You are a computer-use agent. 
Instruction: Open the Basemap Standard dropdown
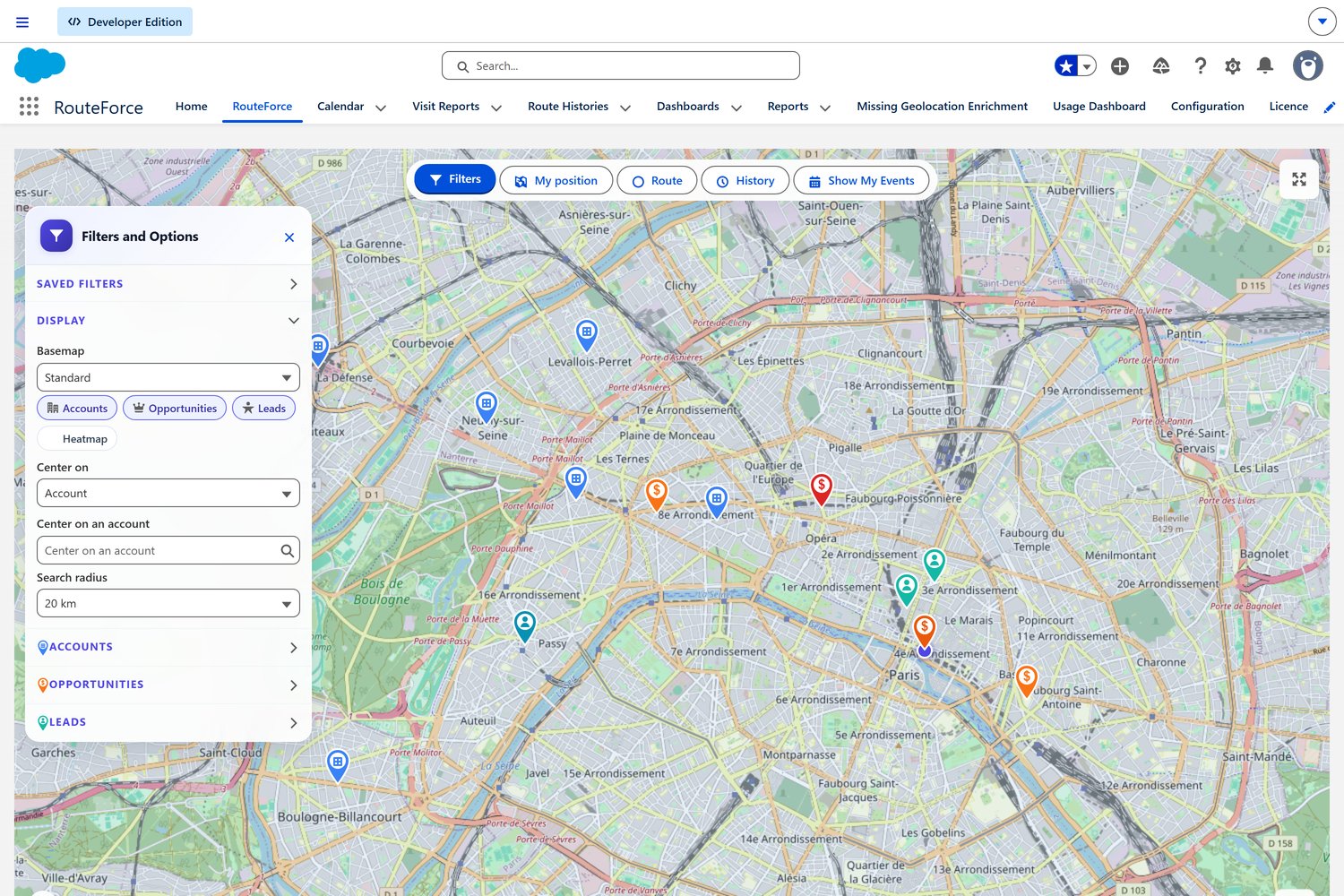coord(168,377)
